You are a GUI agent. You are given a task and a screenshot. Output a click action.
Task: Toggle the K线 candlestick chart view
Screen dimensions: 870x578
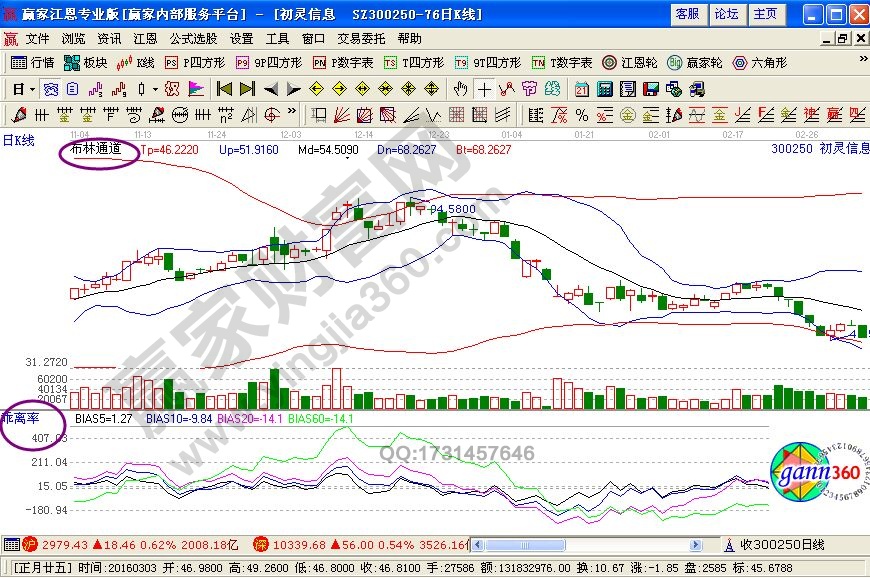(135, 62)
